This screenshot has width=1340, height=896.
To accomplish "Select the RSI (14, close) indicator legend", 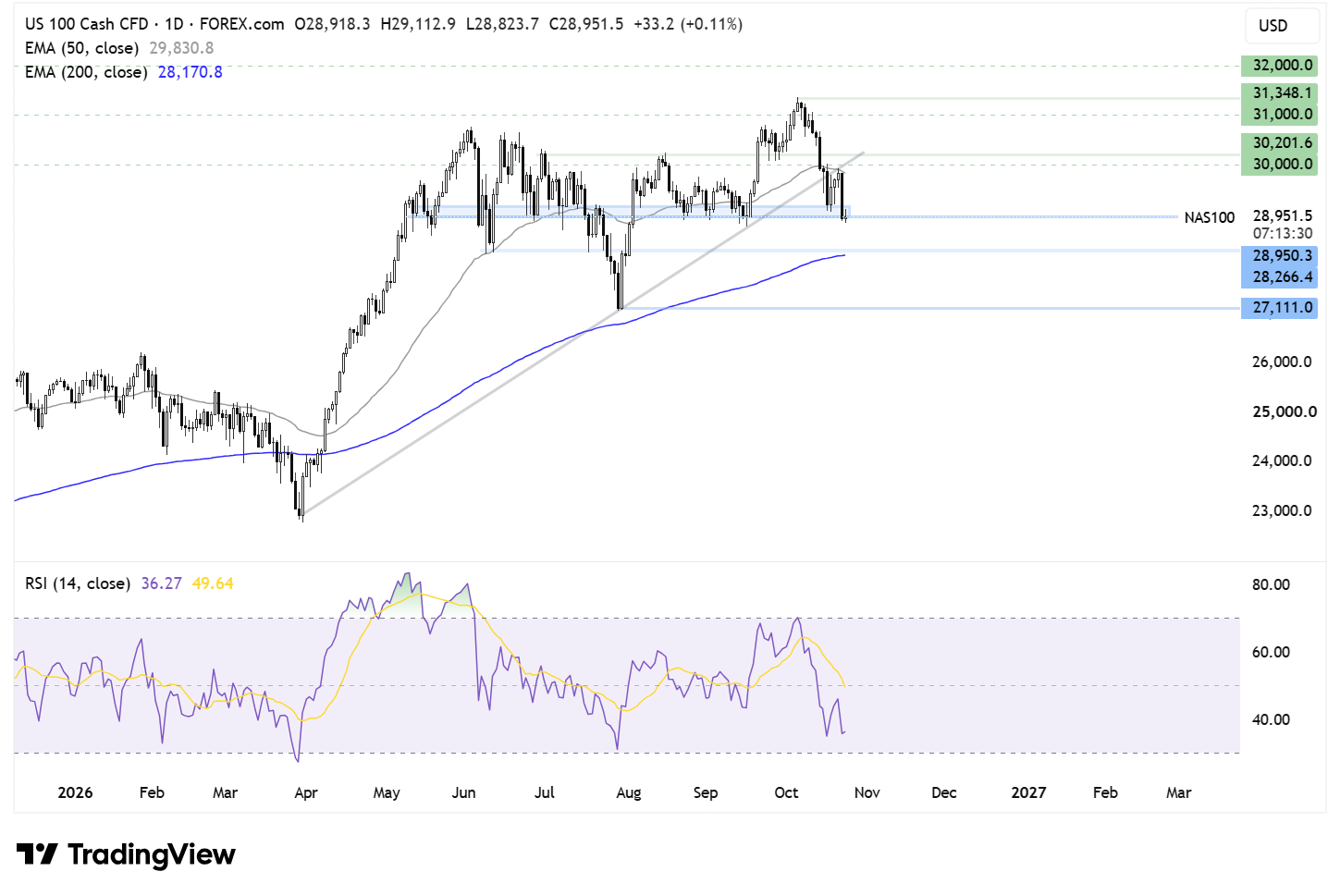I will click(x=78, y=583).
